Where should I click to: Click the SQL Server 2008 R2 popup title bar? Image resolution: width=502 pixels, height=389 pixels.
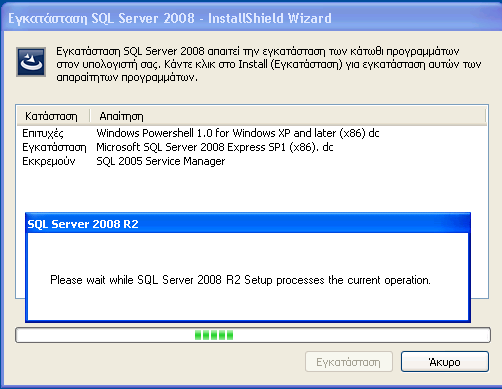(x=248, y=224)
